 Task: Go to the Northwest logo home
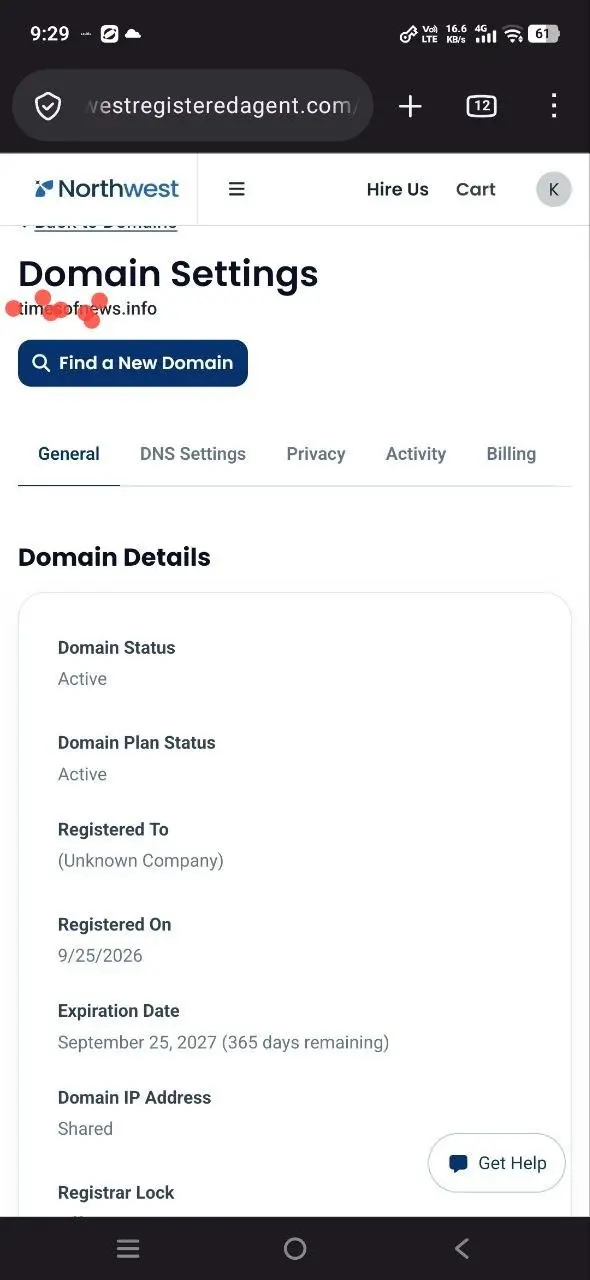point(106,189)
